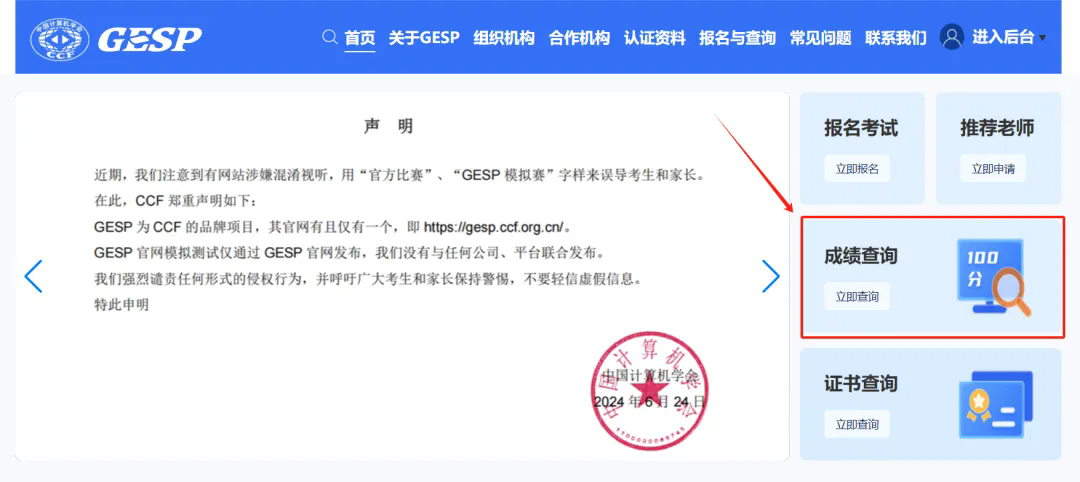This screenshot has height=482, width=1080.
Task: Click the CCF circular logo
Action: [60, 39]
